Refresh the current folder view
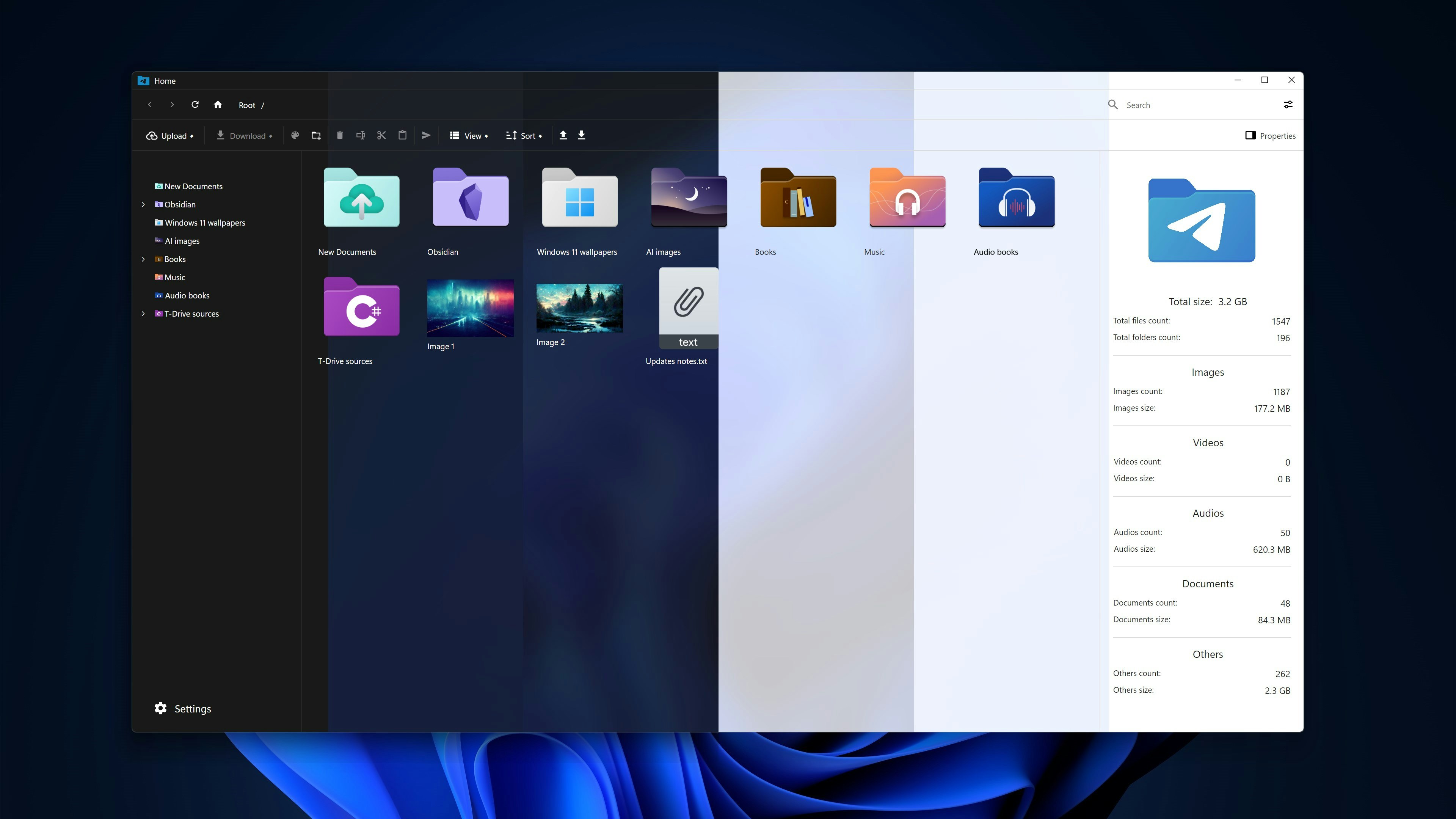 point(195,105)
